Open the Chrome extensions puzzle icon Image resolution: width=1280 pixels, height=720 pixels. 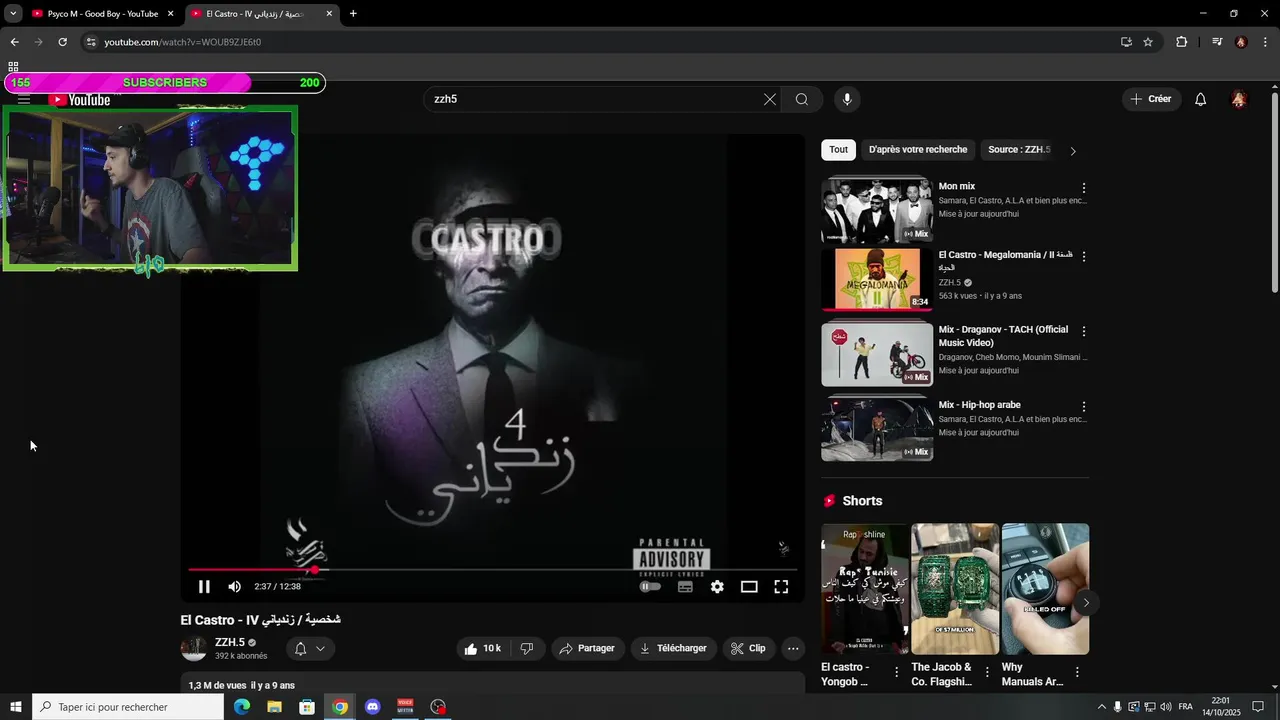[x=1182, y=42]
